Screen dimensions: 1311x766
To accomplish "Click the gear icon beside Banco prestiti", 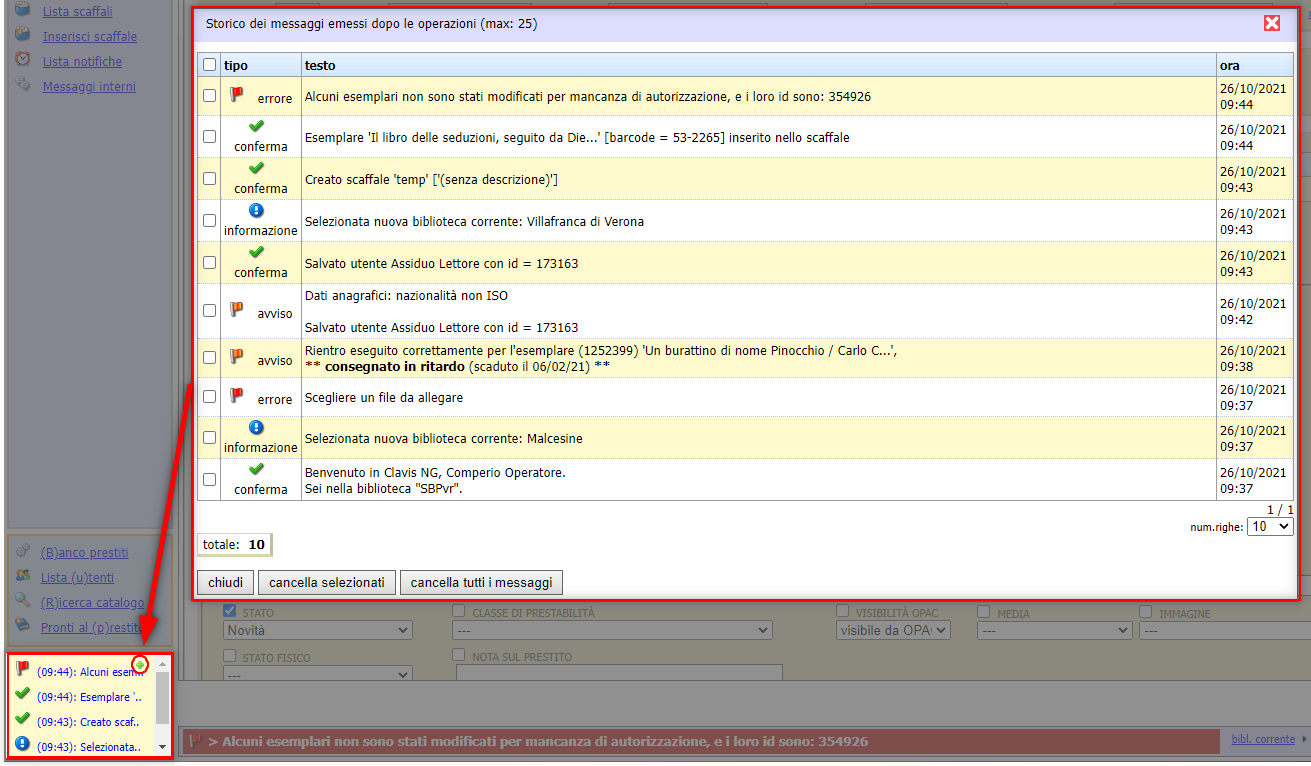I will [x=23, y=551].
